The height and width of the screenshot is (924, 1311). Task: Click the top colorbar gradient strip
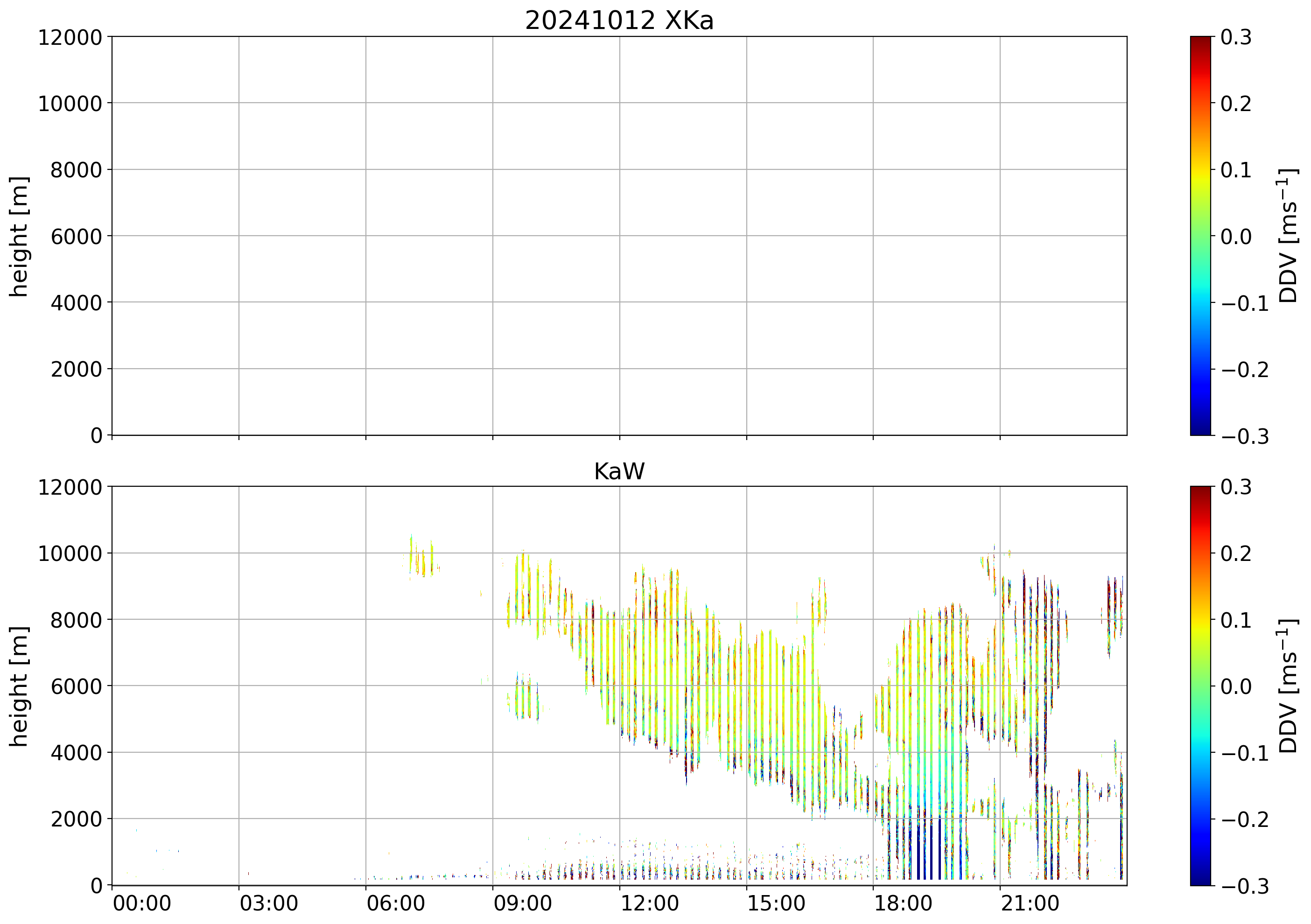click(1200, 236)
